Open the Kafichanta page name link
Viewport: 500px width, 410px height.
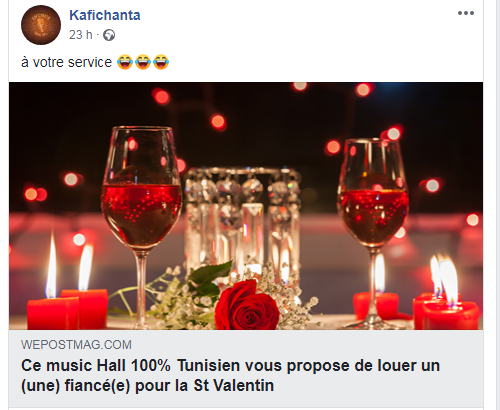click(105, 15)
